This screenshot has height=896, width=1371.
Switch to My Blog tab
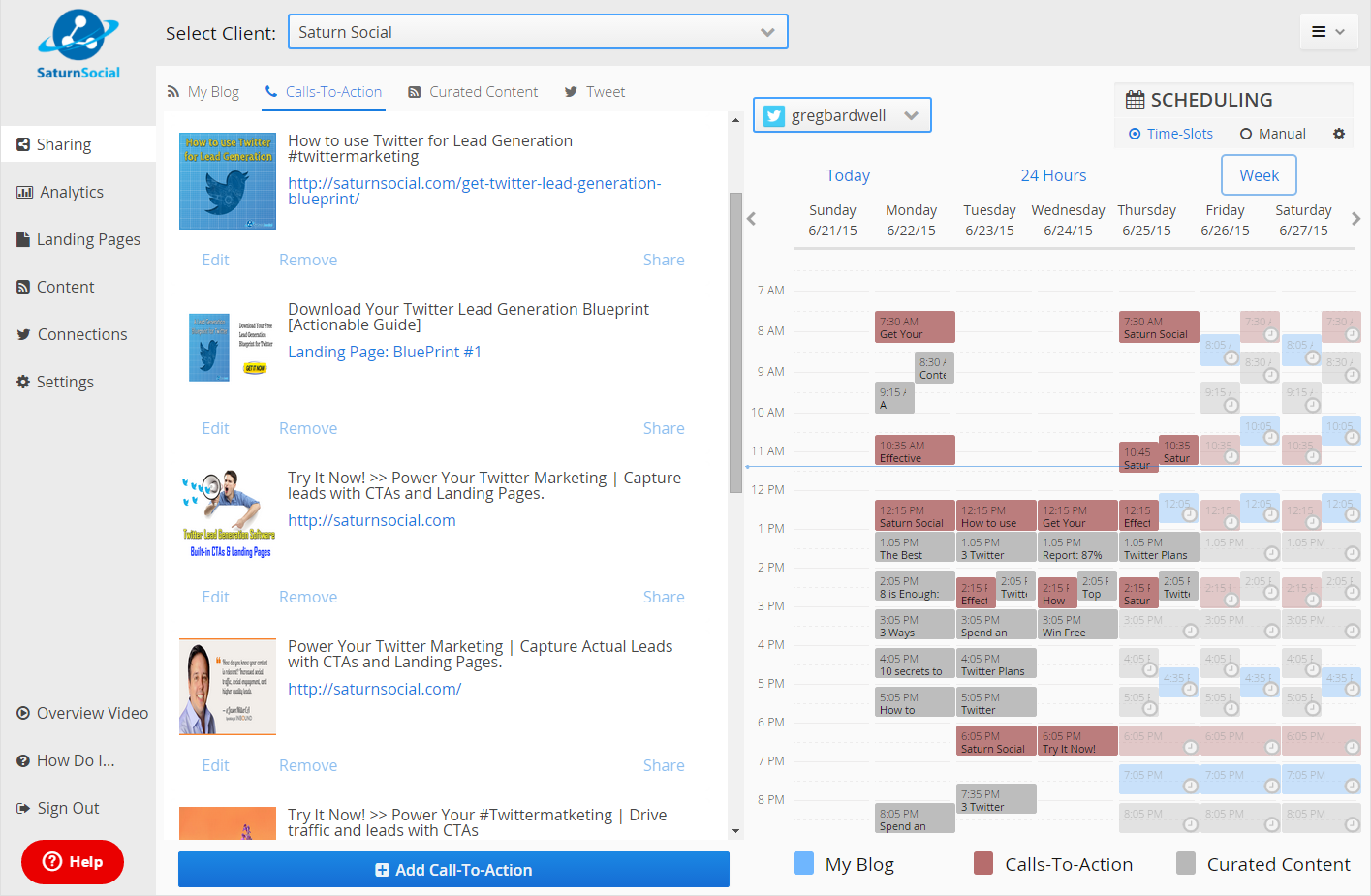coord(203,92)
